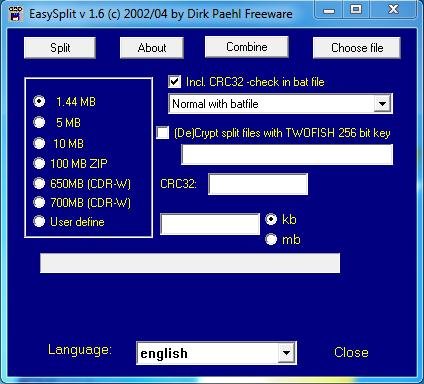
Task: Select 100 MB ZIP radio option
Action: [39, 163]
